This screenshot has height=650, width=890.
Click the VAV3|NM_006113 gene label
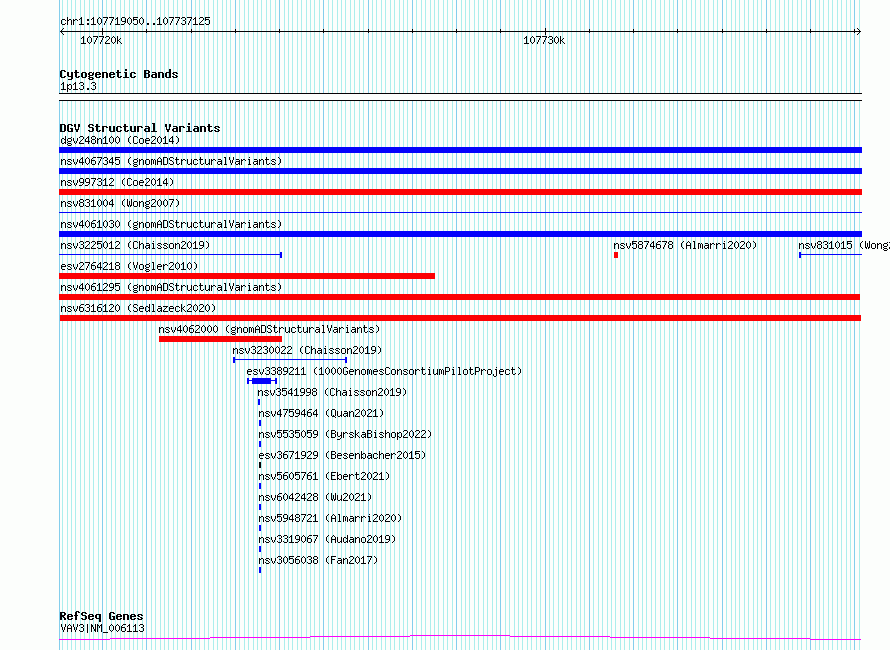[102, 628]
